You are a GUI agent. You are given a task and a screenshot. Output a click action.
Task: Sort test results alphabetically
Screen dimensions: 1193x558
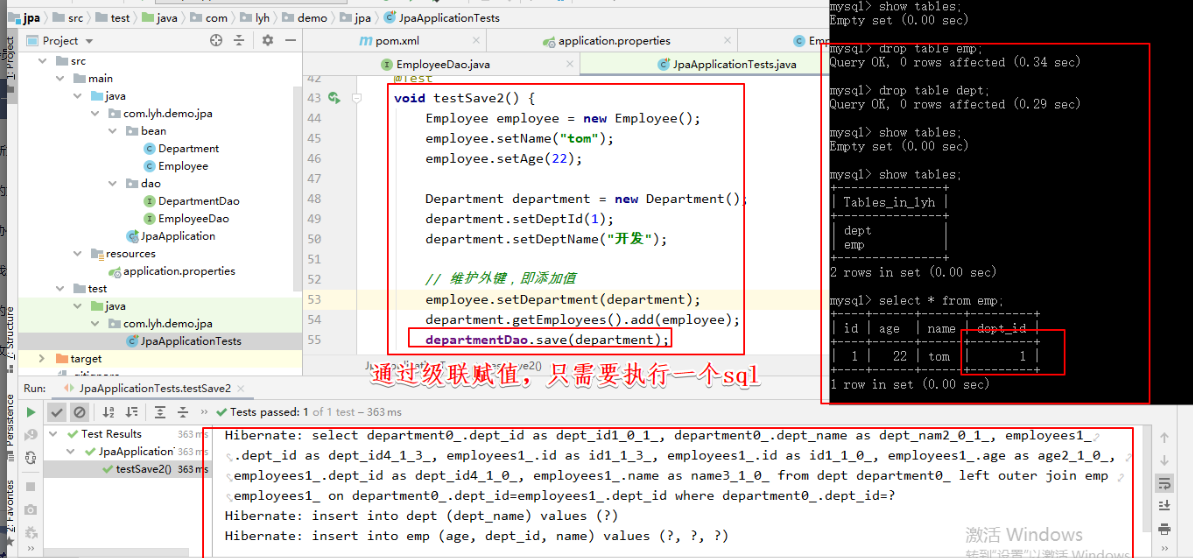pos(108,412)
